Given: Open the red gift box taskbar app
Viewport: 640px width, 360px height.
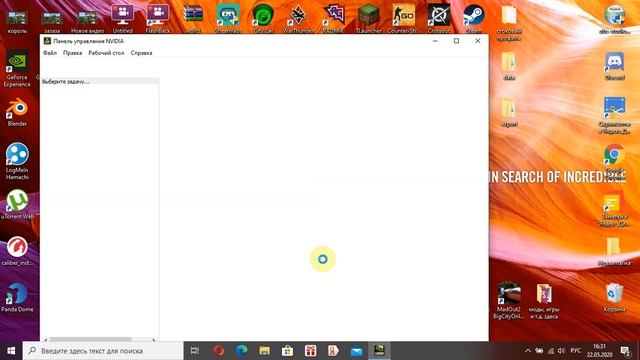Looking at the screenshot, I should tap(310, 351).
